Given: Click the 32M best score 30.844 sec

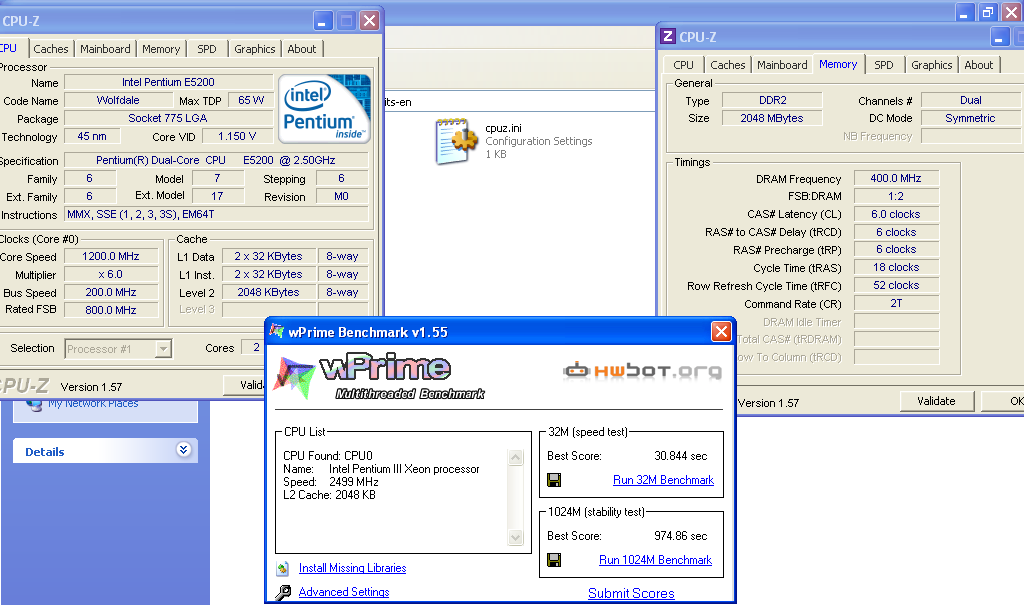Looking at the screenshot, I should pyautogui.click(x=680, y=456).
